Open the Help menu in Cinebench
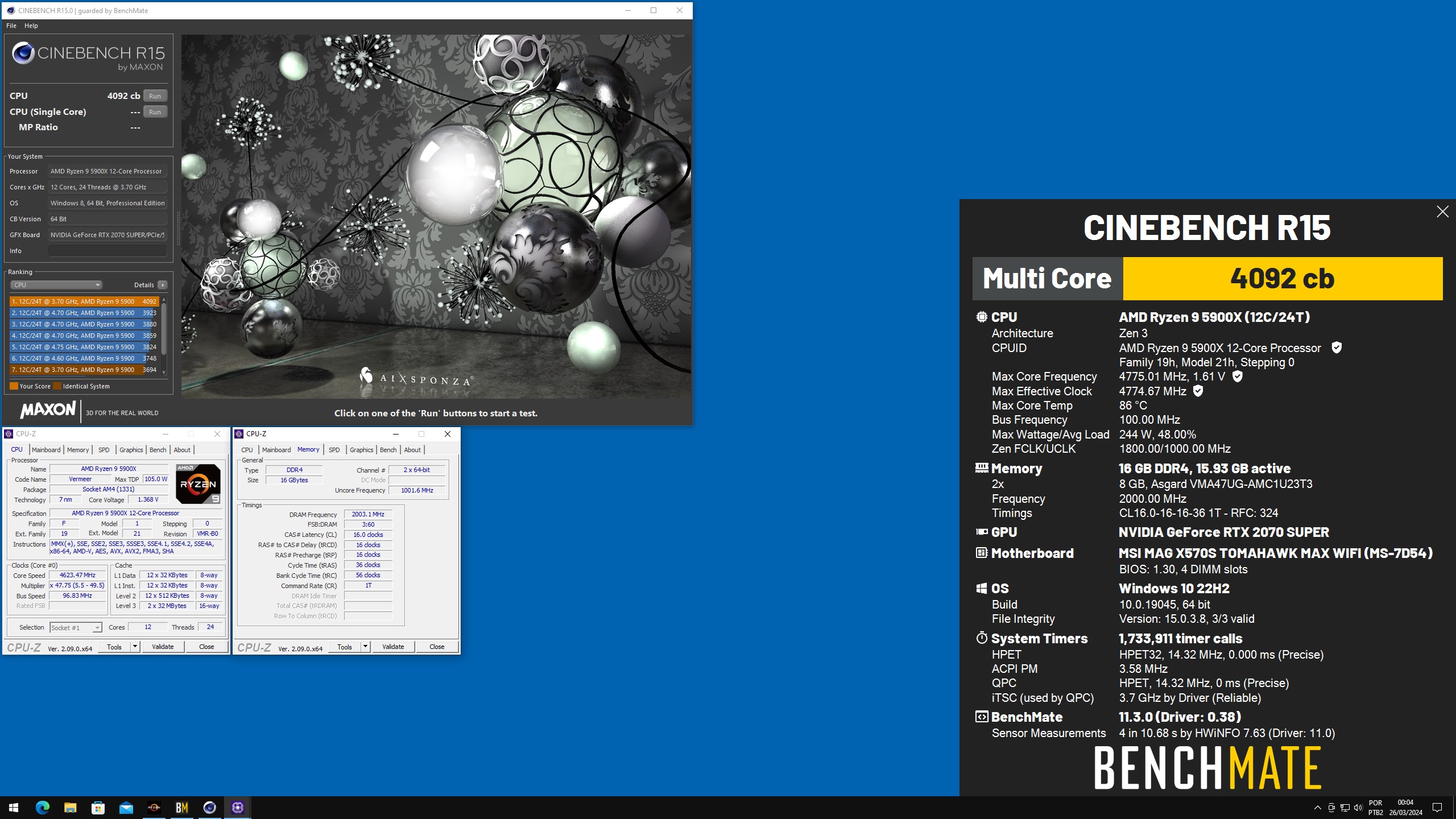Viewport: 1456px width, 819px height. pyautogui.click(x=31, y=26)
